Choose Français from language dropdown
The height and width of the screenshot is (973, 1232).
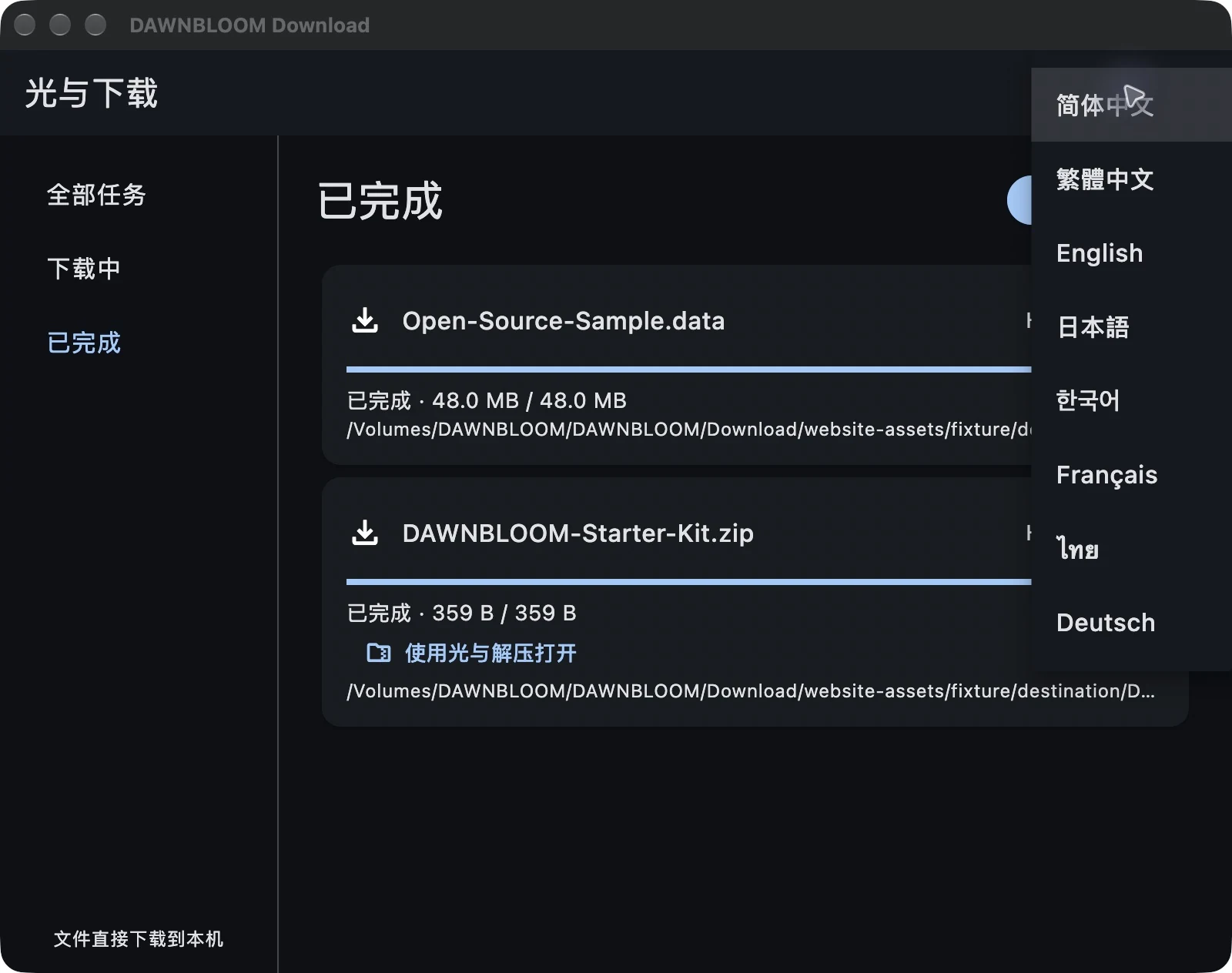click(1131, 474)
